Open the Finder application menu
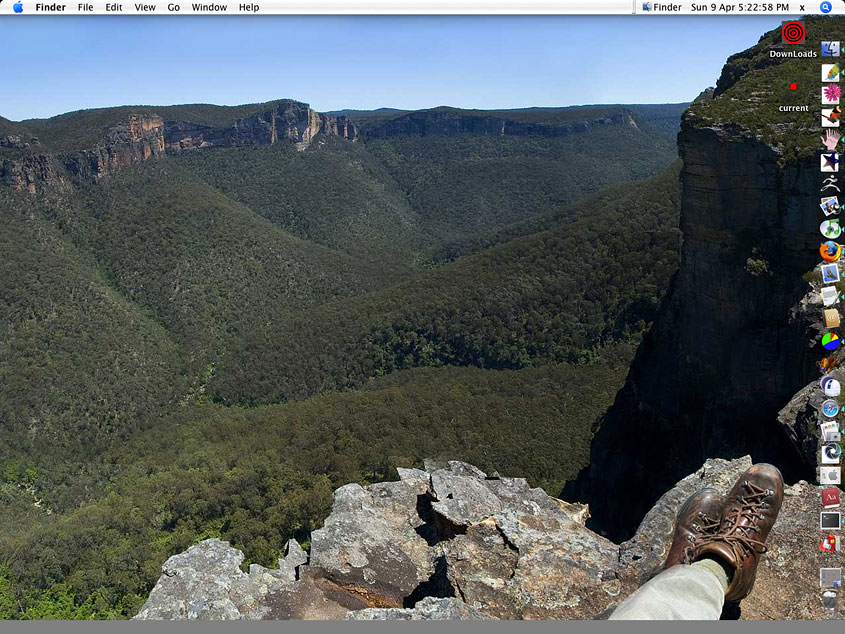Image resolution: width=845 pixels, height=634 pixels. pos(50,7)
